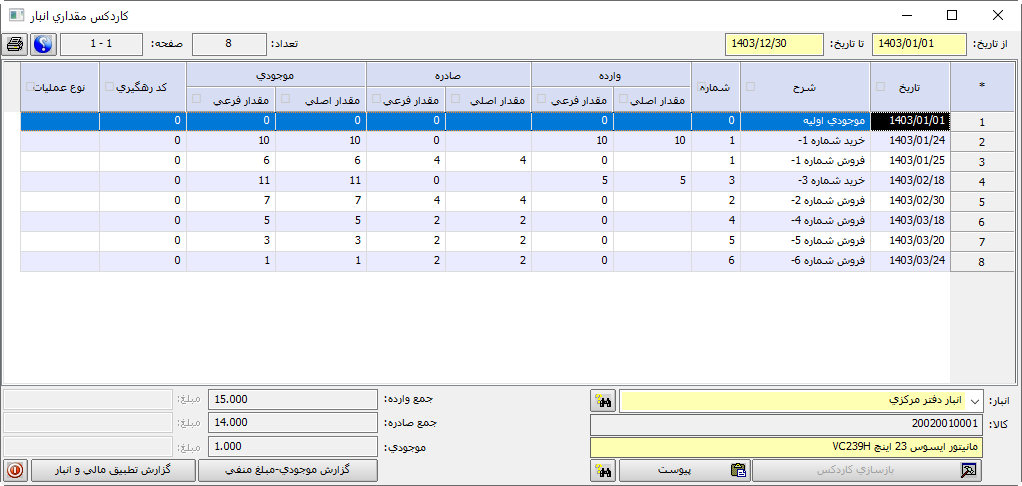
Task: Click the گزارش موجودي-مبلغ منفی button
Action: pyautogui.click(x=287, y=470)
